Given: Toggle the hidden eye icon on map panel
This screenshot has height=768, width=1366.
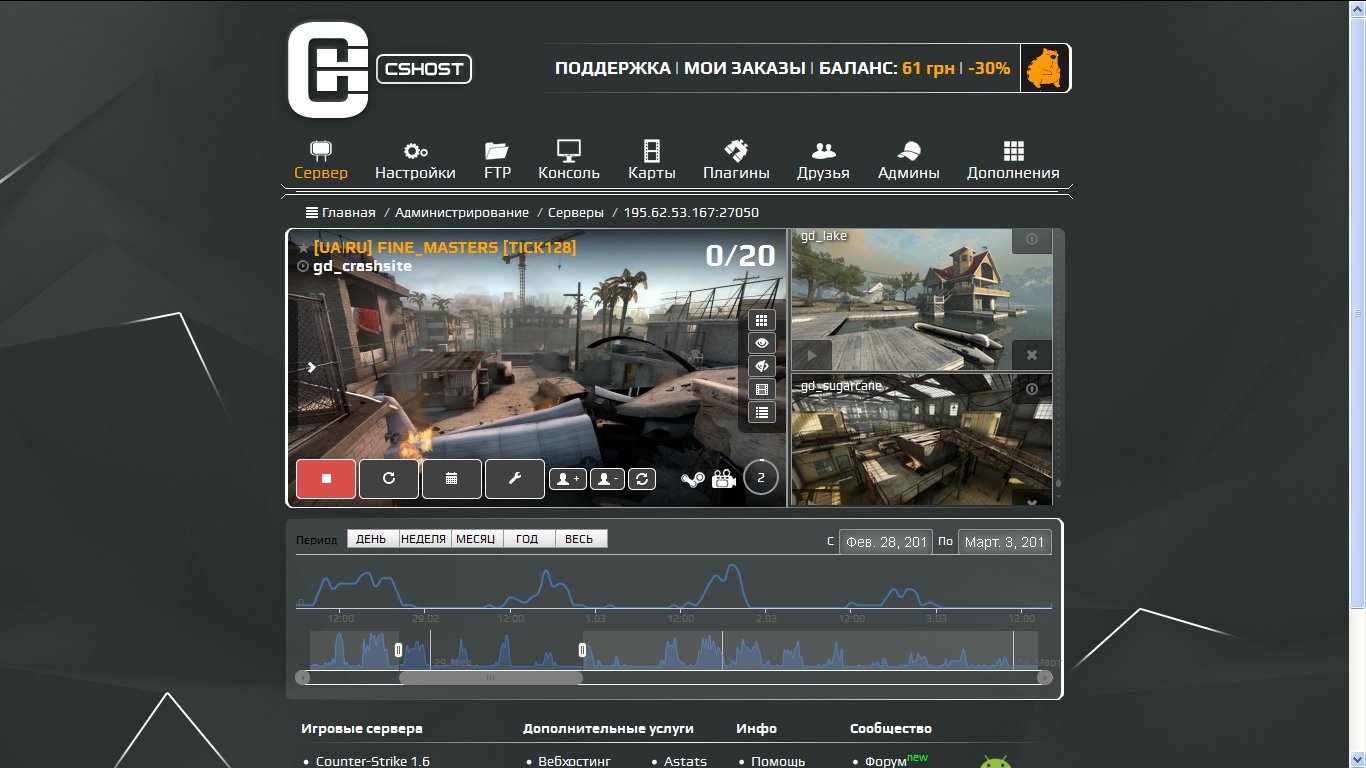Looking at the screenshot, I should tap(762, 366).
